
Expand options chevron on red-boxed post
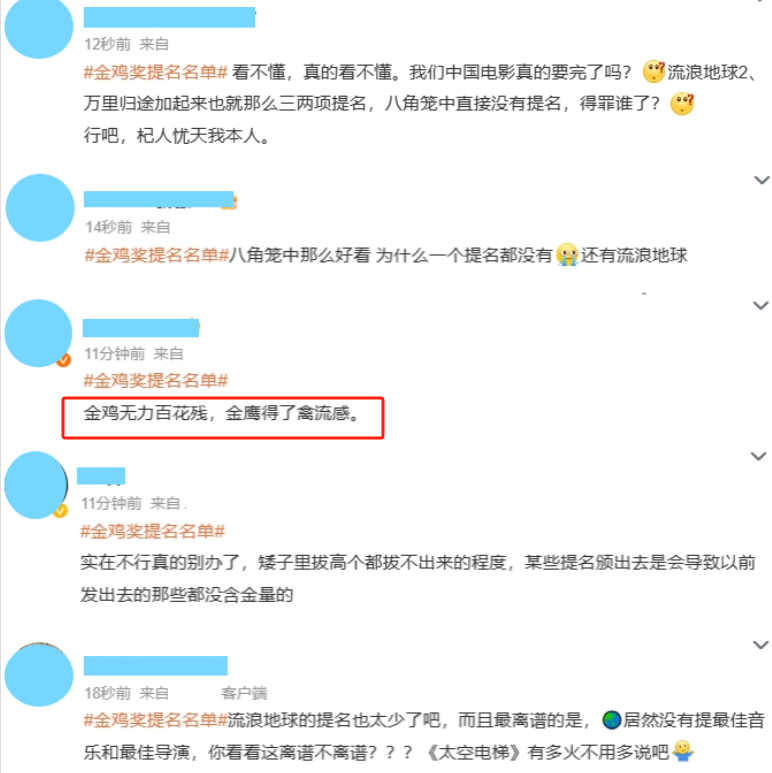[x=761, y=306]
